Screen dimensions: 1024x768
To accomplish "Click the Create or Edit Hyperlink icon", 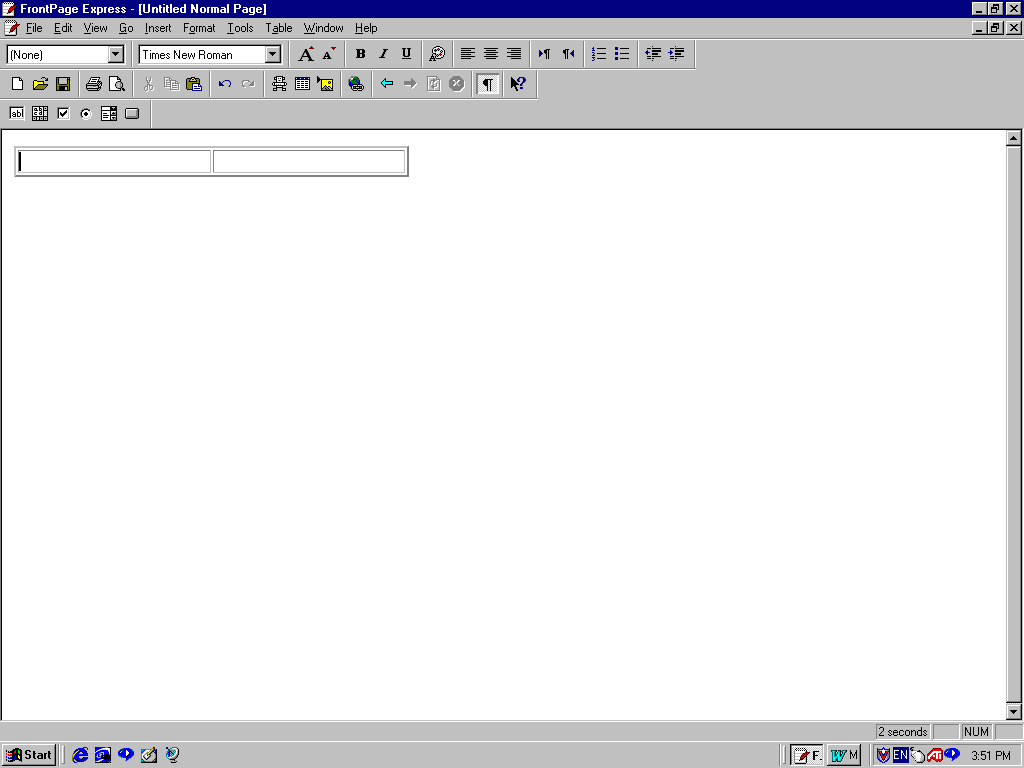I will 356,84.
